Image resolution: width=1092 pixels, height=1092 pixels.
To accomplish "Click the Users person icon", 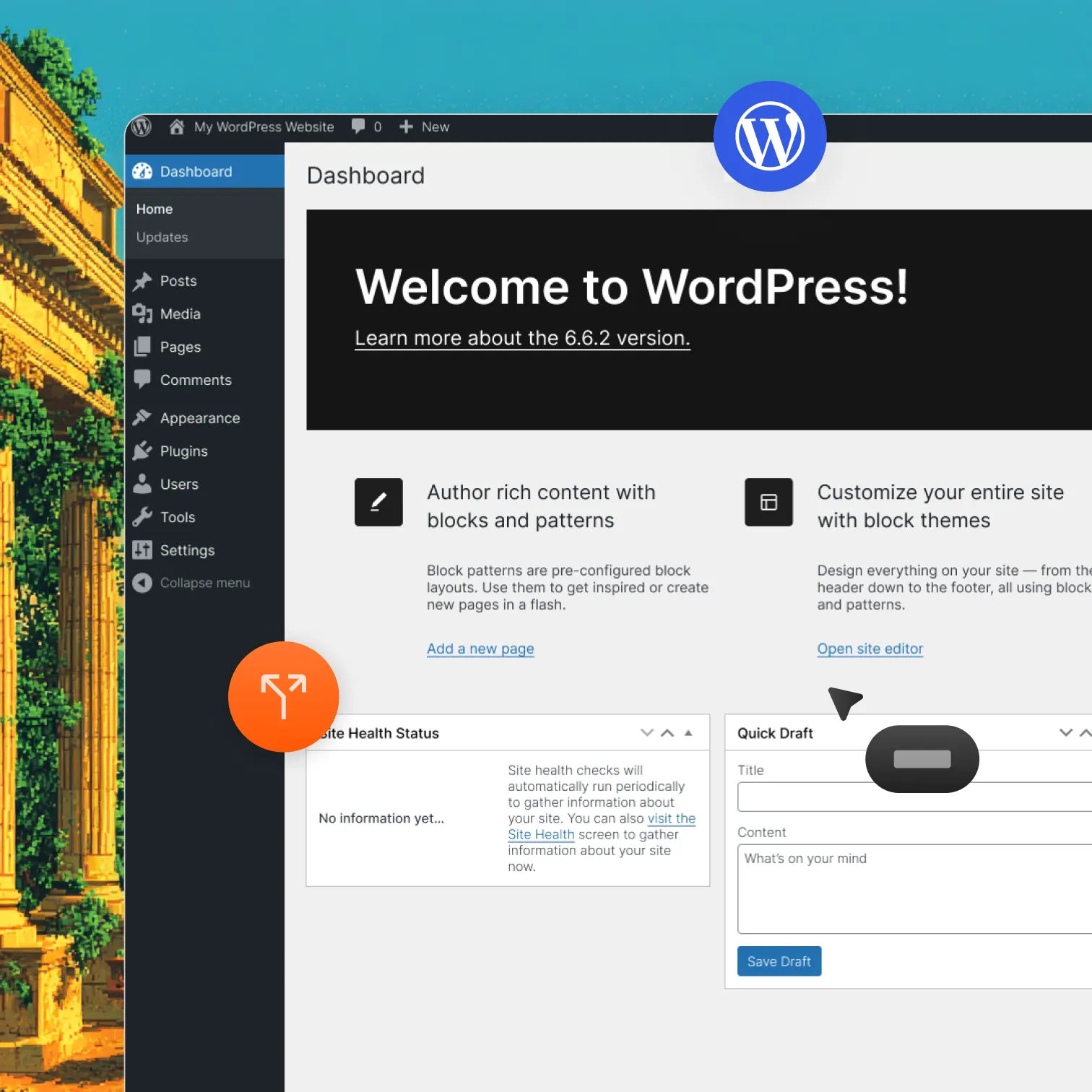I will 142,484.
